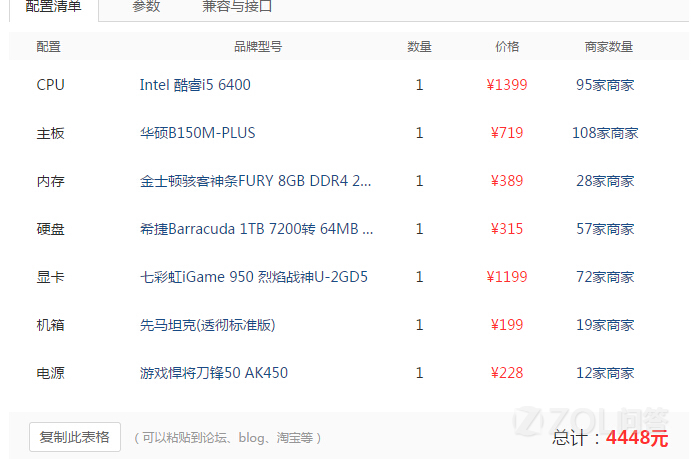Image resolution: width=691 pixels, height=459 pixels.
Task: Click the 4448元 total amount
Action: (637, 437)
